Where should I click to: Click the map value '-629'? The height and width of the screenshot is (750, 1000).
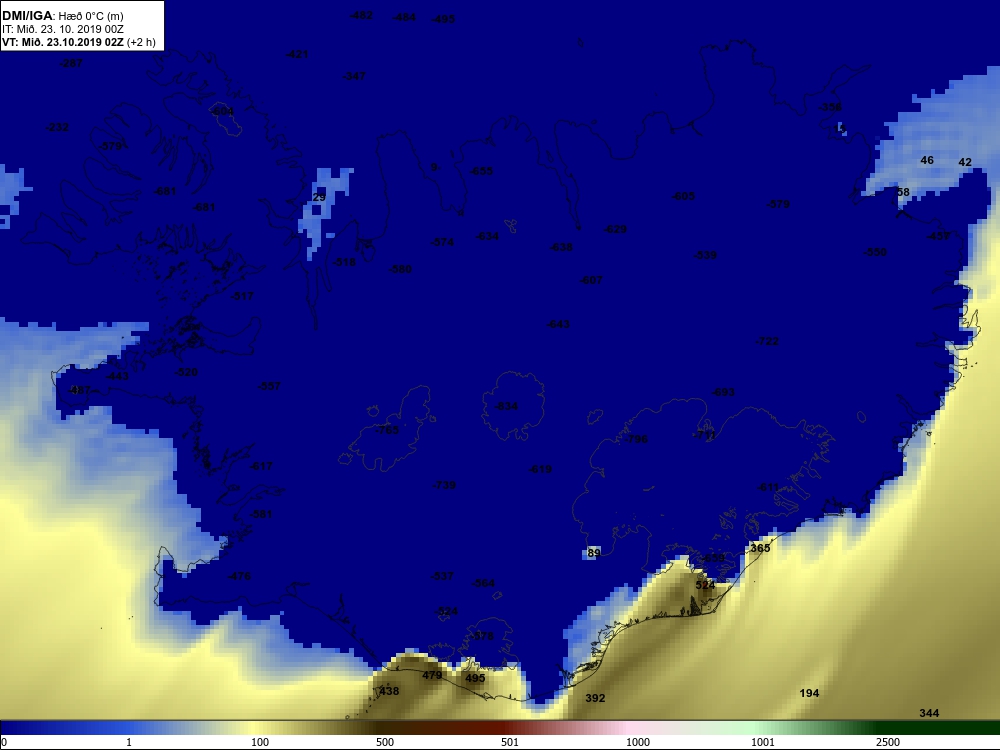tap(615, 229)
